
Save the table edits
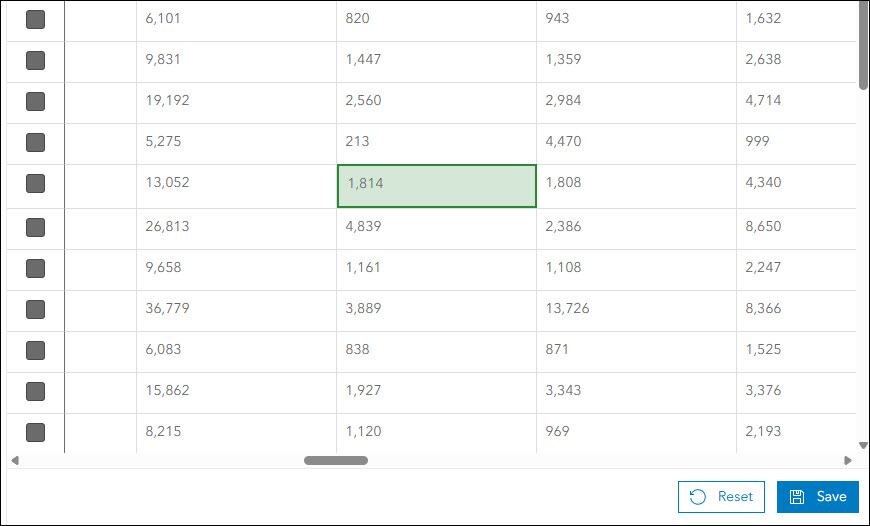click(817, 497)
